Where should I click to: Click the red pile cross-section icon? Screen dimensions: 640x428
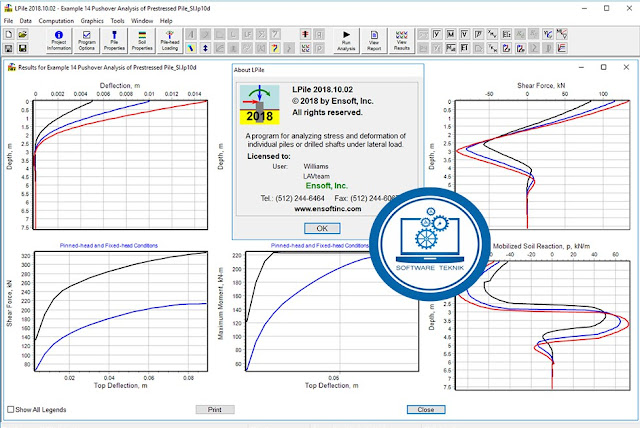coord(305,34)
